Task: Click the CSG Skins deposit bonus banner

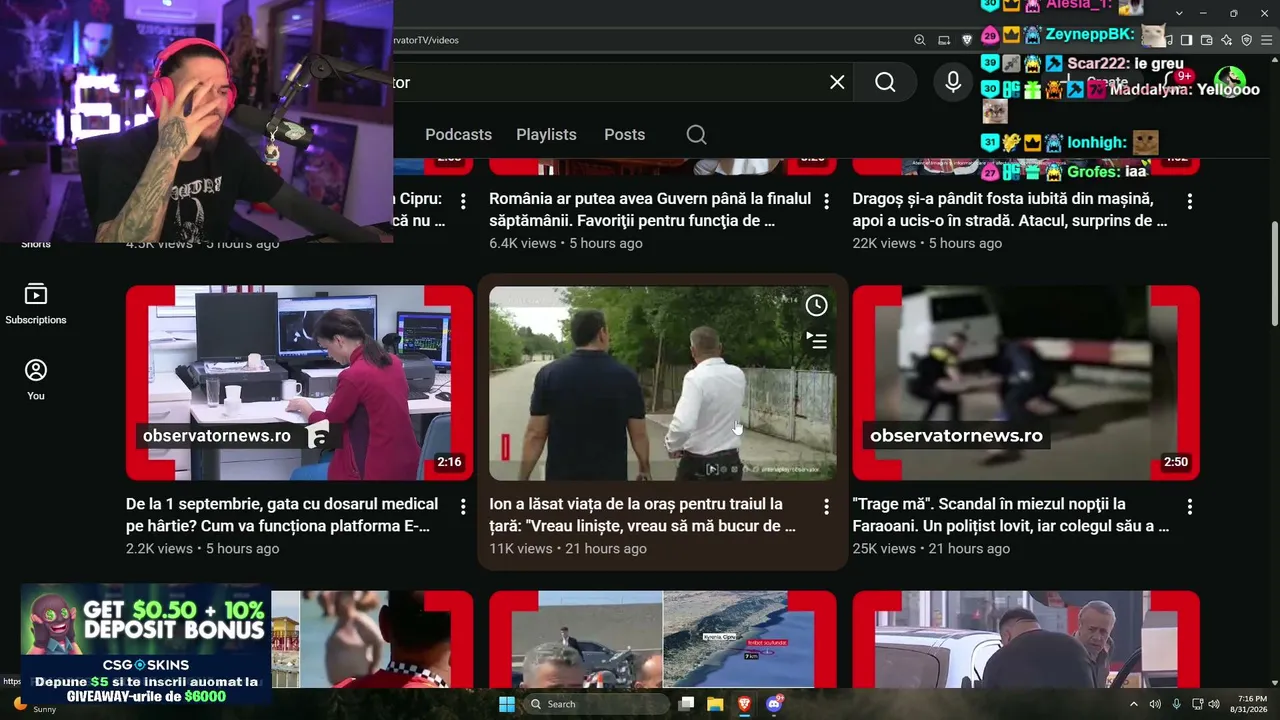Action: tap(146, 645)
